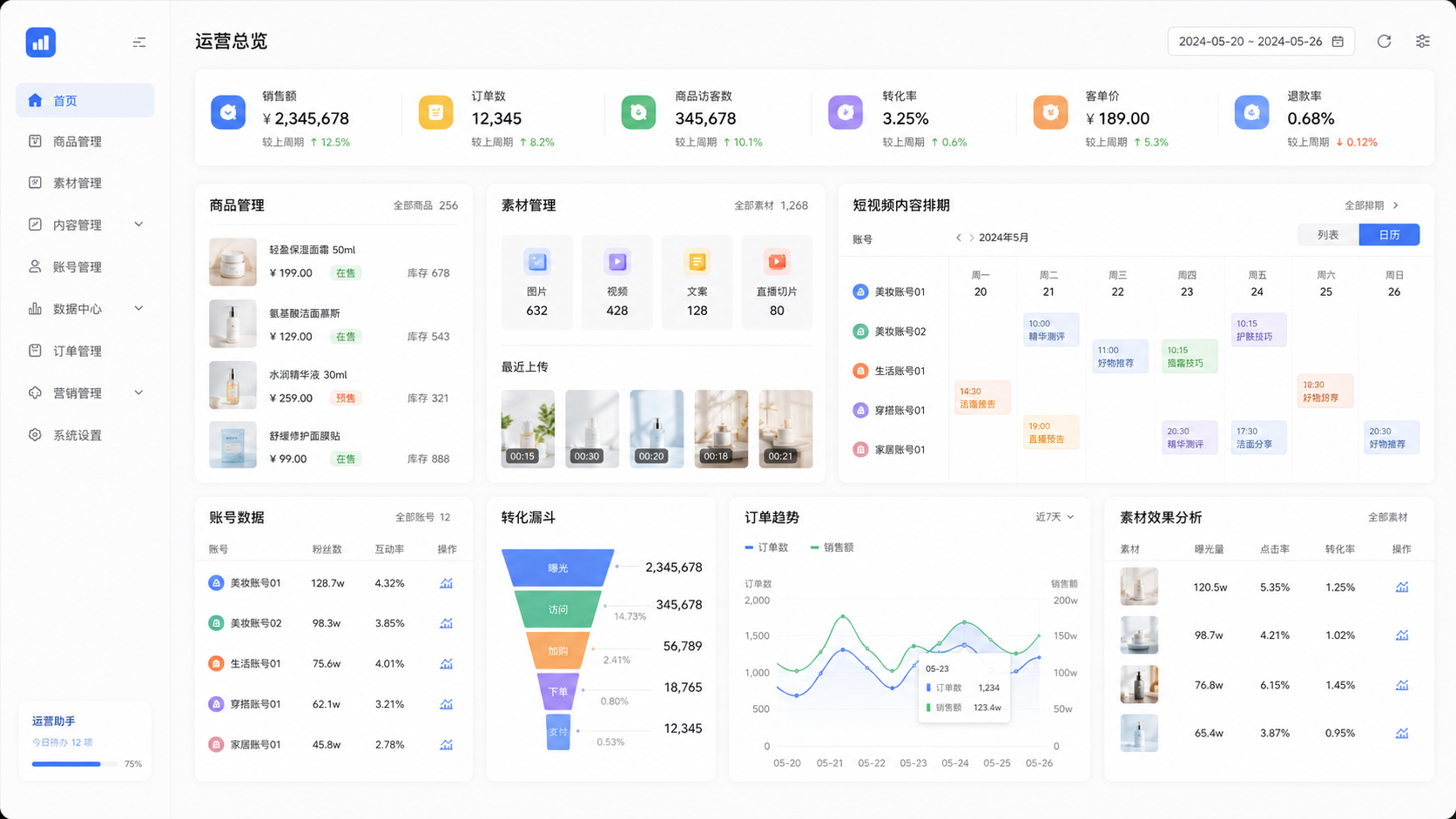Open the 14:30 洁面预告 schedule event
Viewport: 1456px width, 819px height.
pyautogui.click(x=982, y=398)
